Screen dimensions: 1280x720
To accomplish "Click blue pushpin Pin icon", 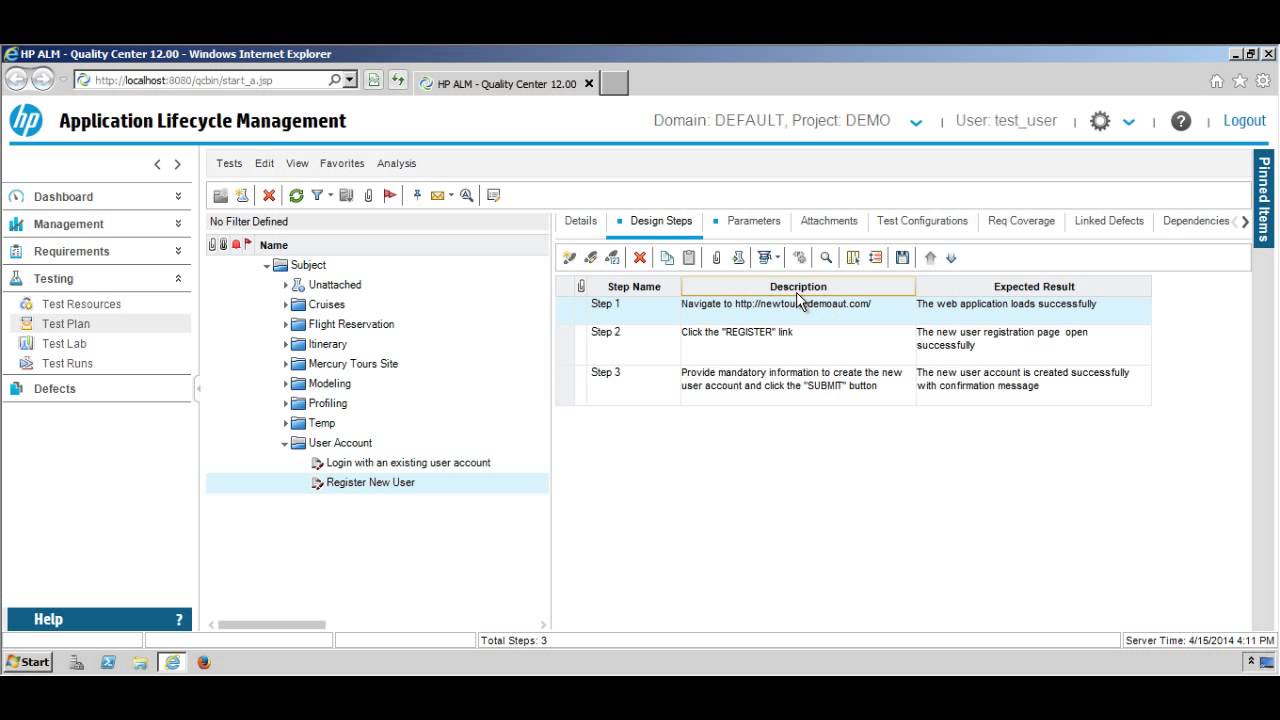I will (417, 196).
